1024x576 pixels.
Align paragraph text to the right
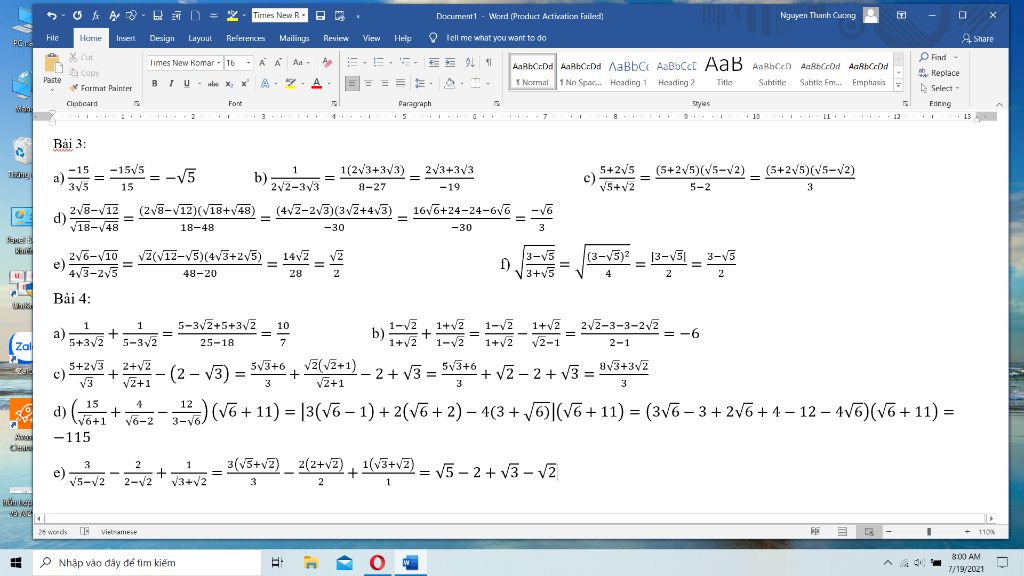(385, 84)
